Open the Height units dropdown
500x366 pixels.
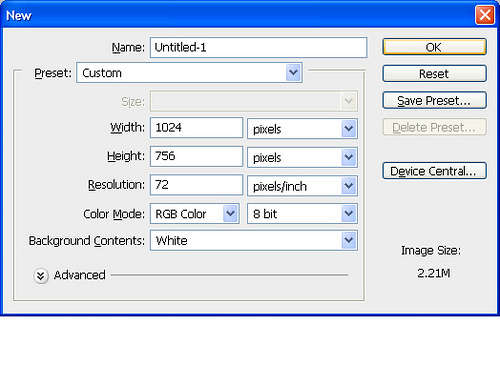tap(302, 157)
